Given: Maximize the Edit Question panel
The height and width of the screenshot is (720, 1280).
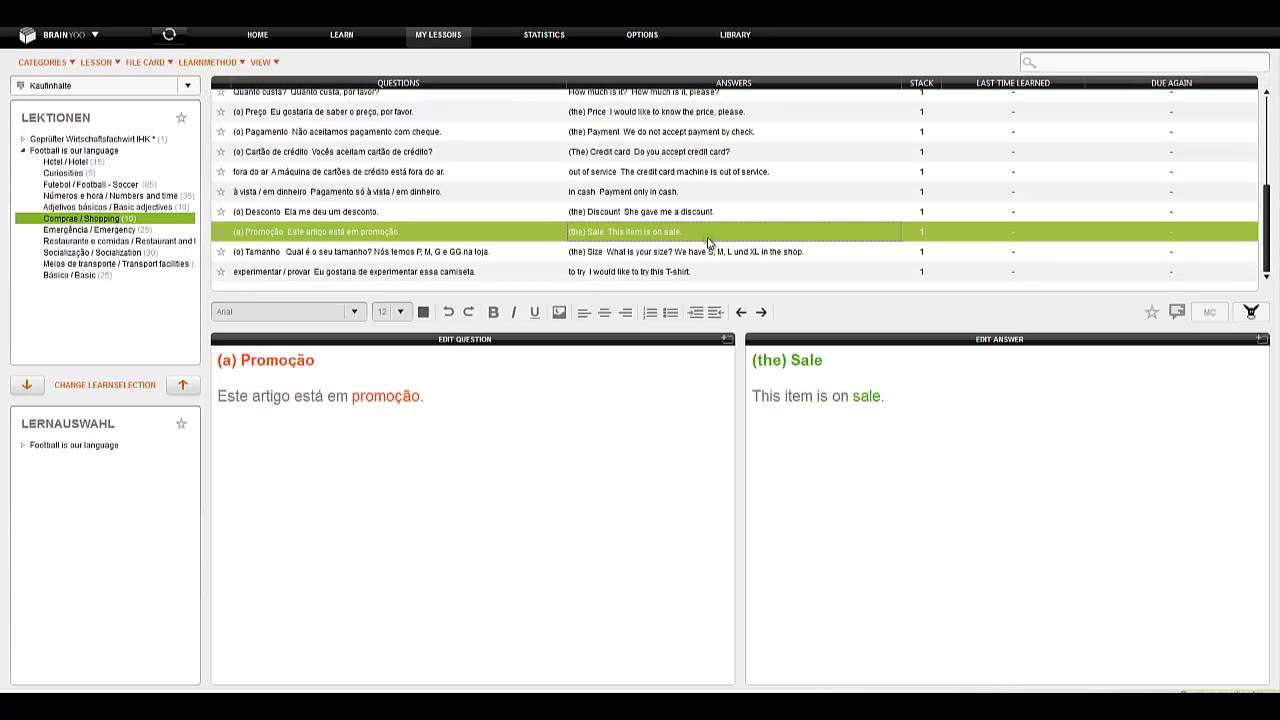Looking at the screenshot, I should pyautogui.click(x=727, y=339).
